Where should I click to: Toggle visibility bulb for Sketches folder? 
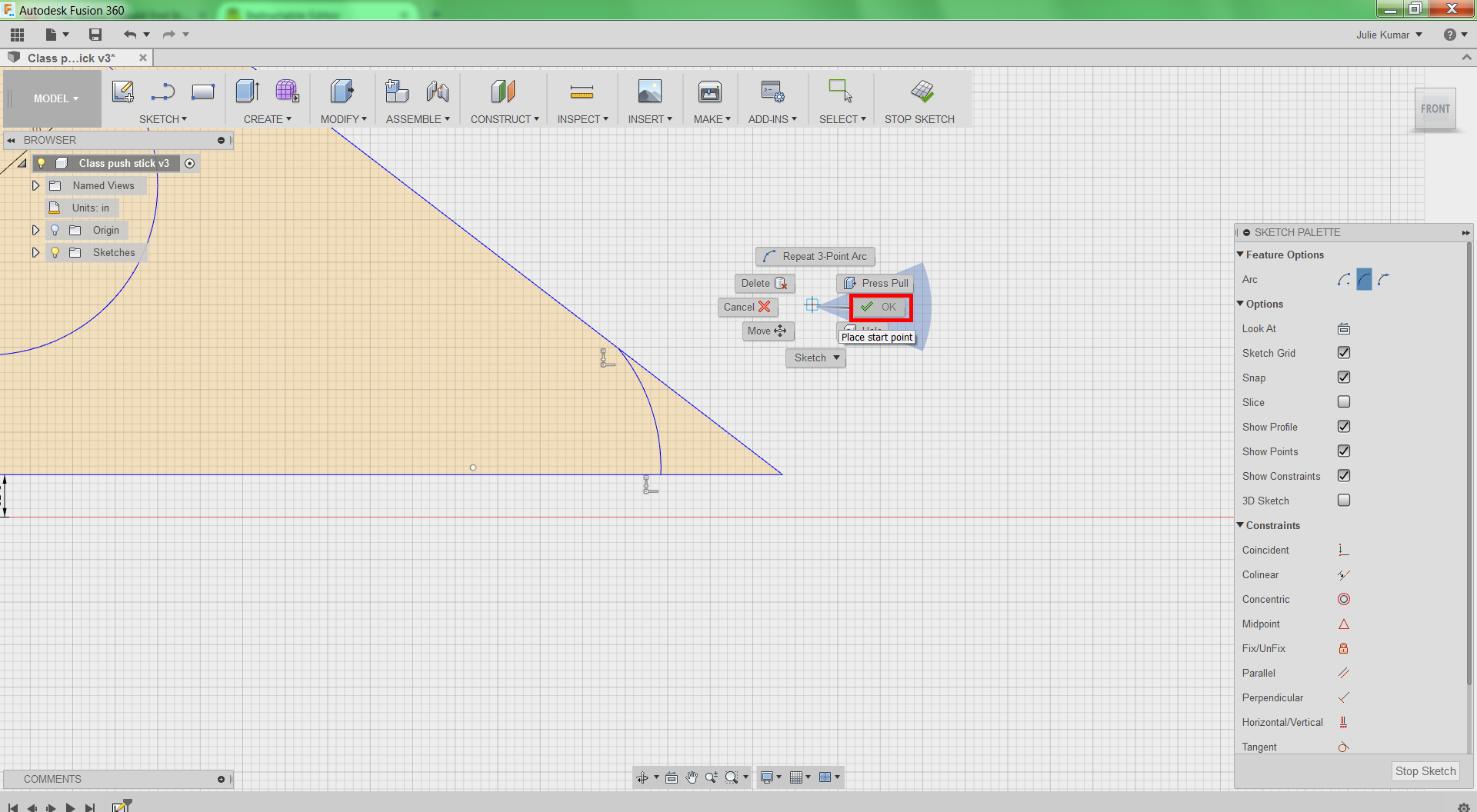point(55,252)
